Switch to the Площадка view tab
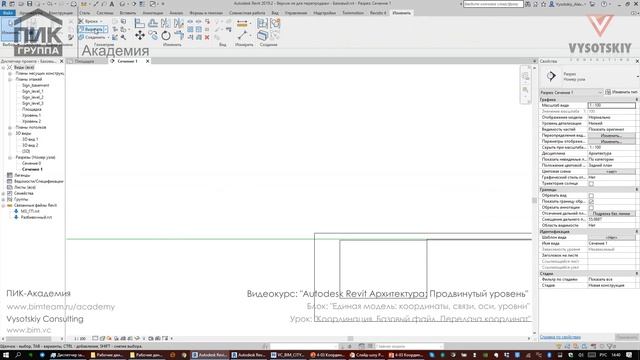The width and height of the screenshot is (640, 360). tap(85, 61)
